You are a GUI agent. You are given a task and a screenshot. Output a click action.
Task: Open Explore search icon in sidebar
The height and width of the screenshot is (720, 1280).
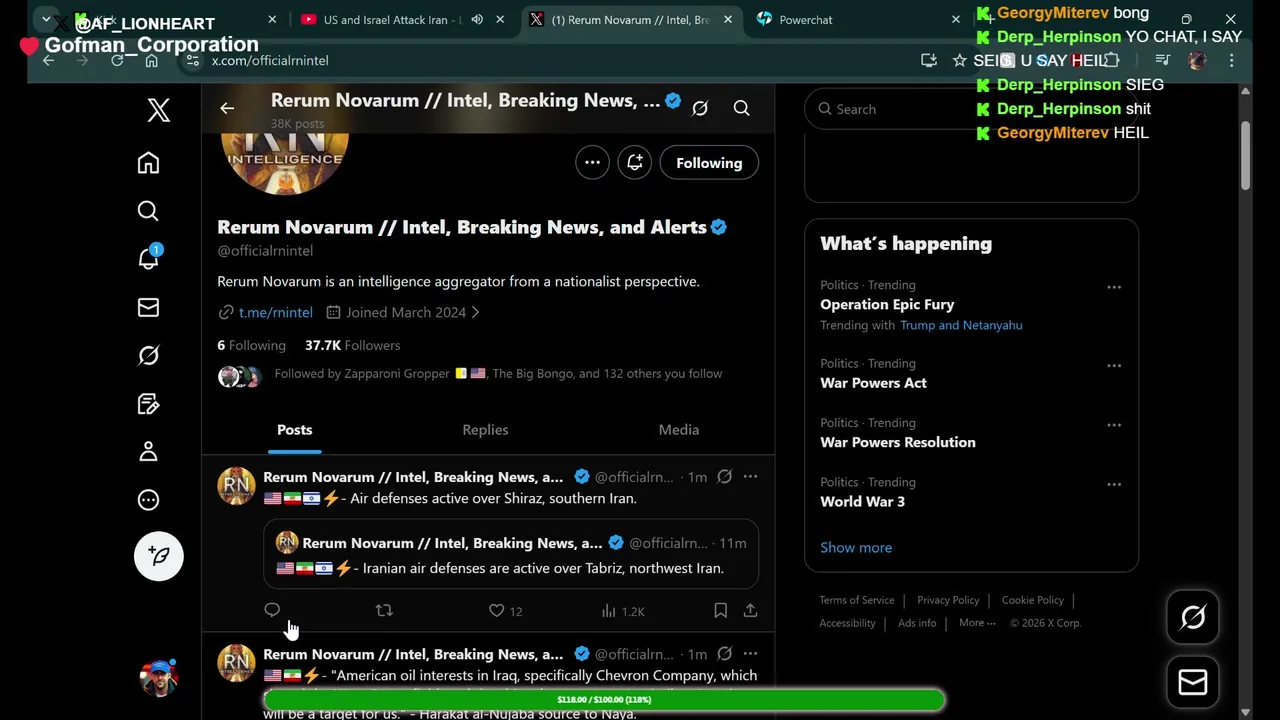pyautogui.click(x=148, y=211)
